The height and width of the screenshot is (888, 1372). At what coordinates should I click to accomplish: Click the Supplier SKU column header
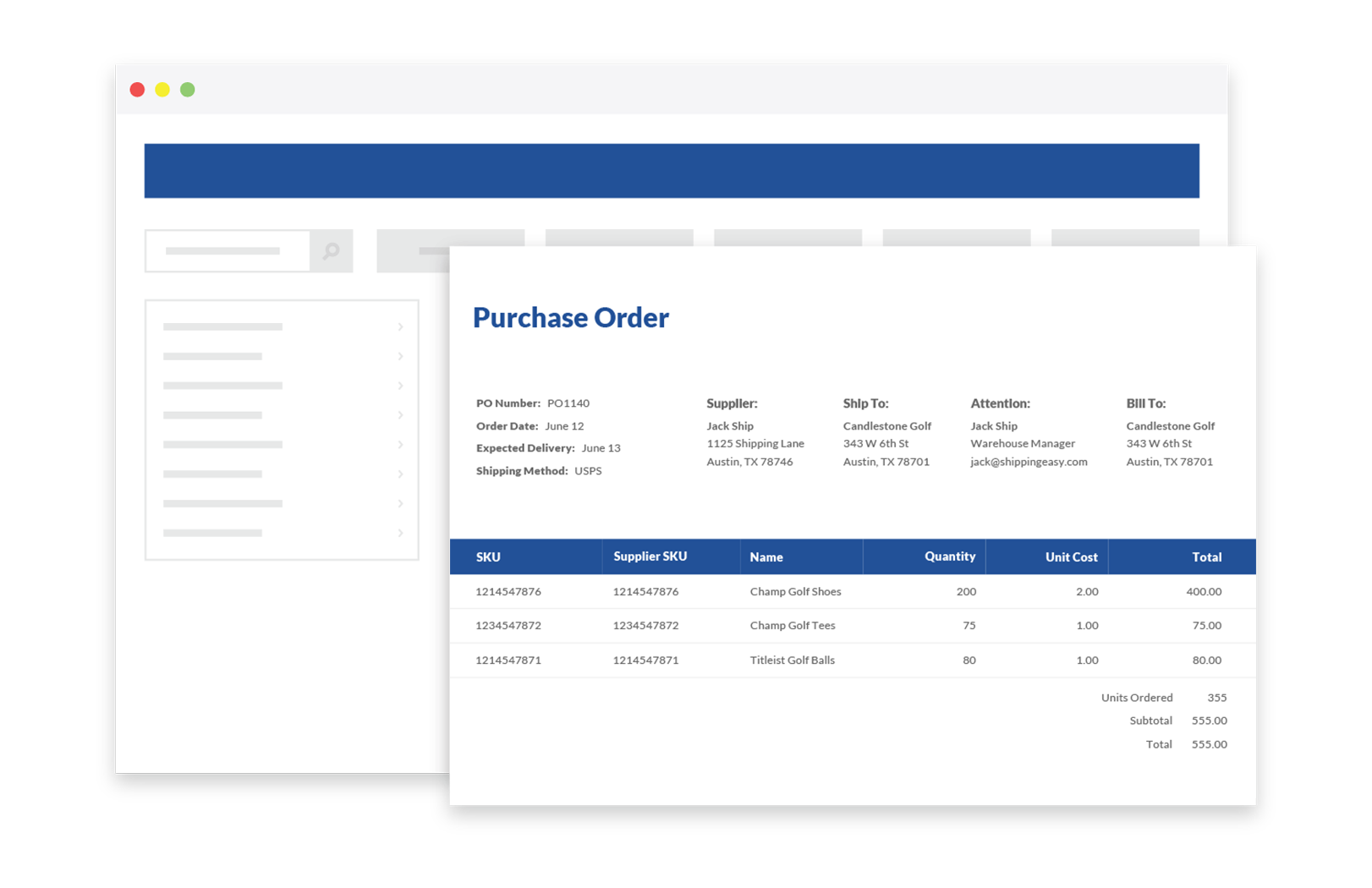pyautogui.click(x=650, y=556)
